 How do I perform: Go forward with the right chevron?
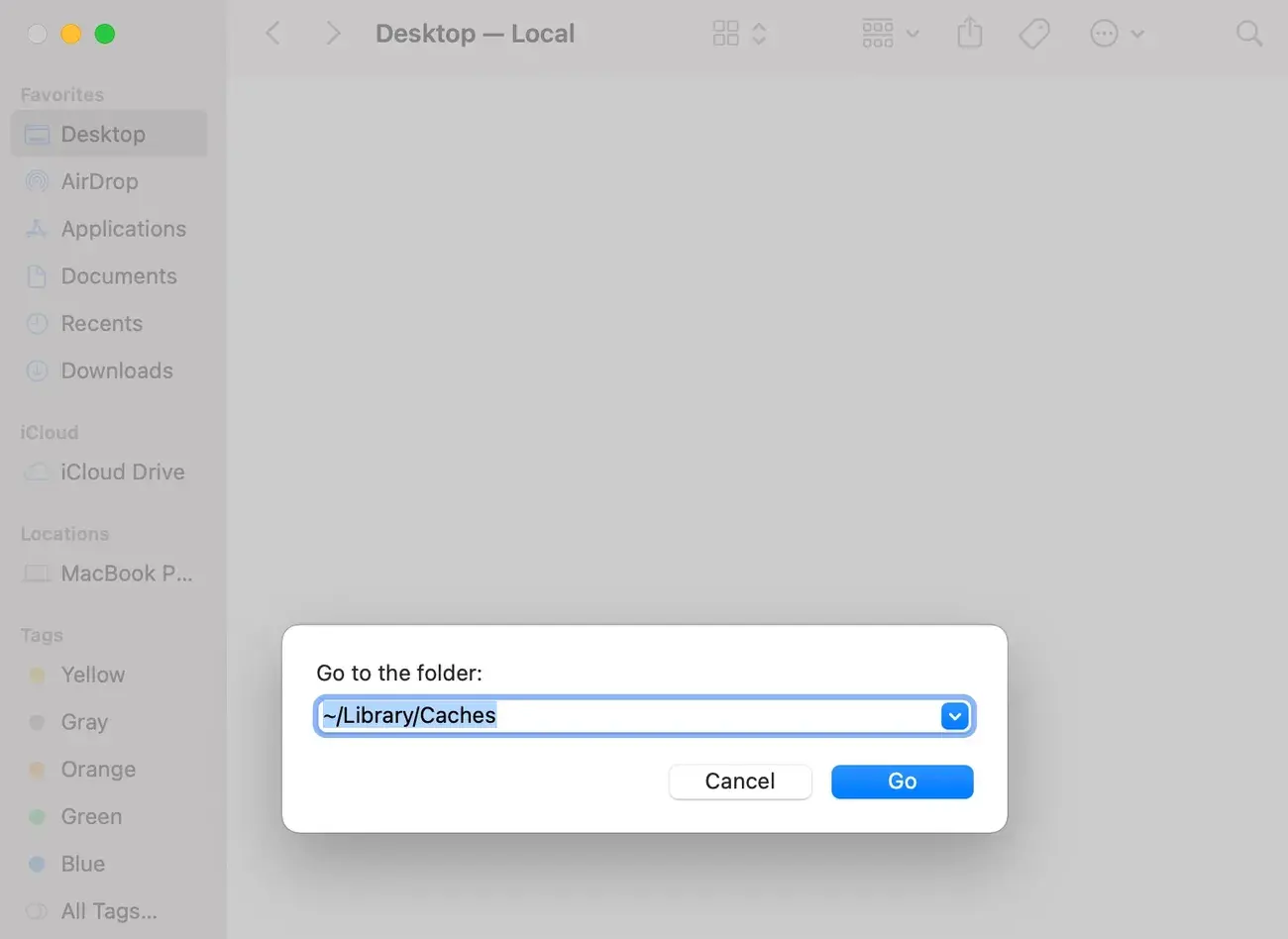(x=333, y=34)
